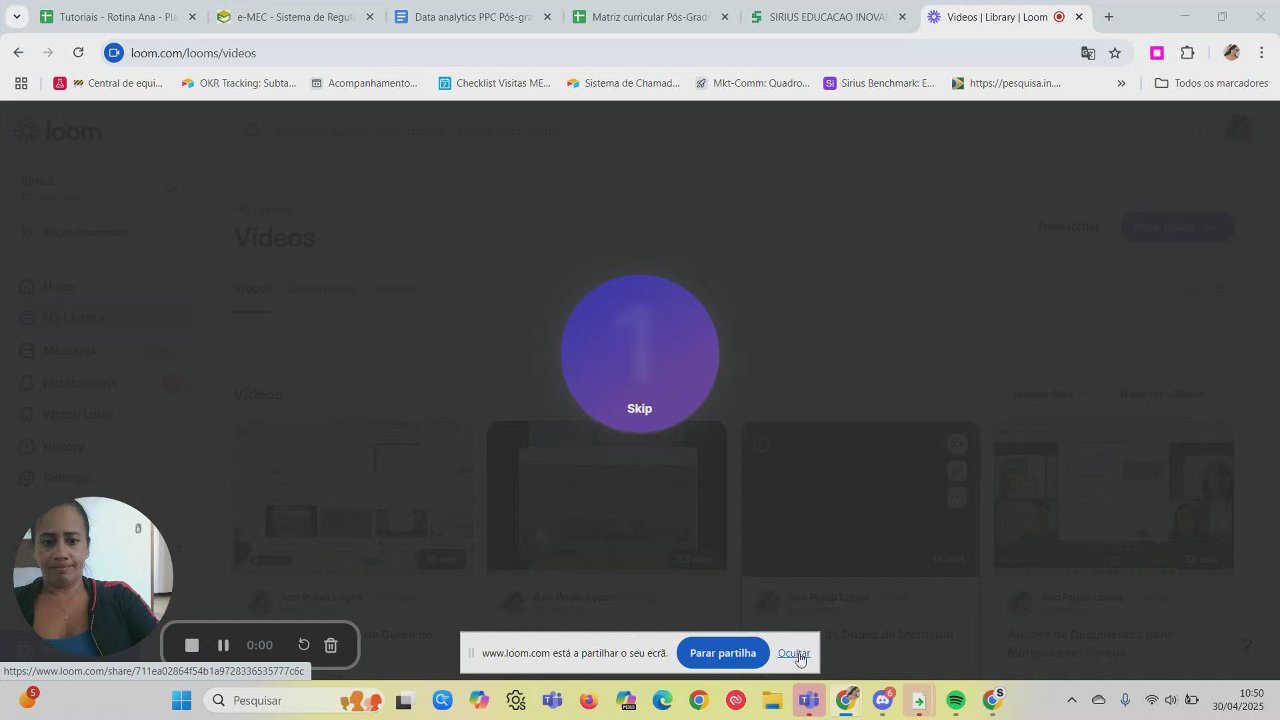The image size is (1280, 720).
Task: Open Task View on taskbar
Action: click(x=404, y=700)
